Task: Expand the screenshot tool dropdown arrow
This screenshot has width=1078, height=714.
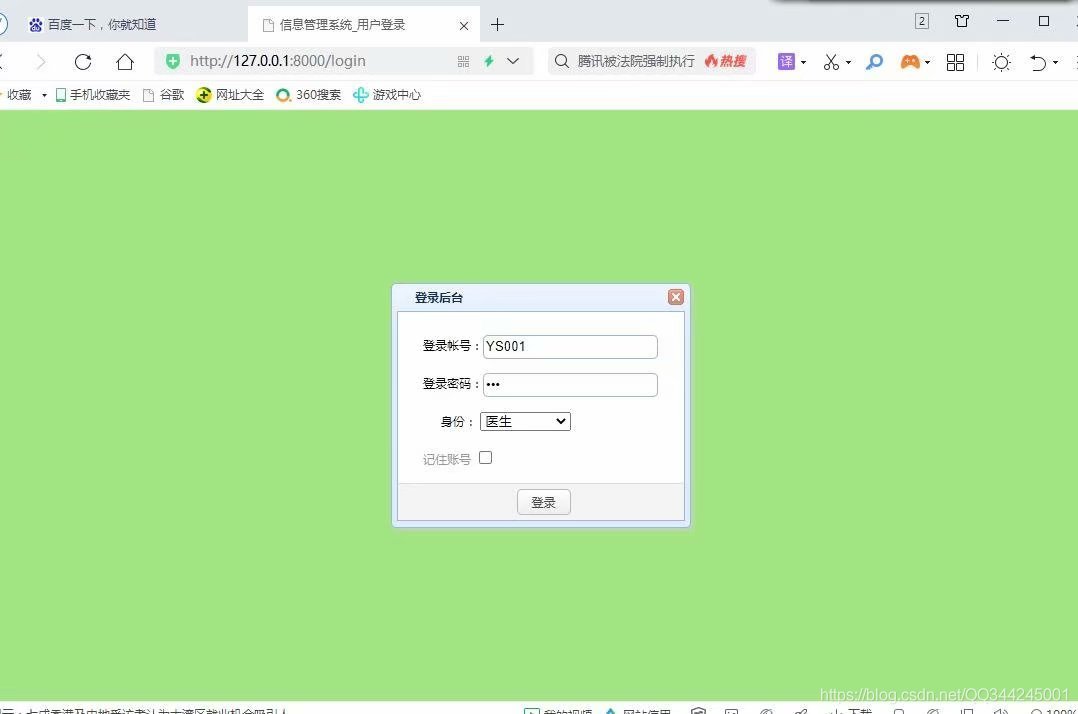Action: (848, 63)
